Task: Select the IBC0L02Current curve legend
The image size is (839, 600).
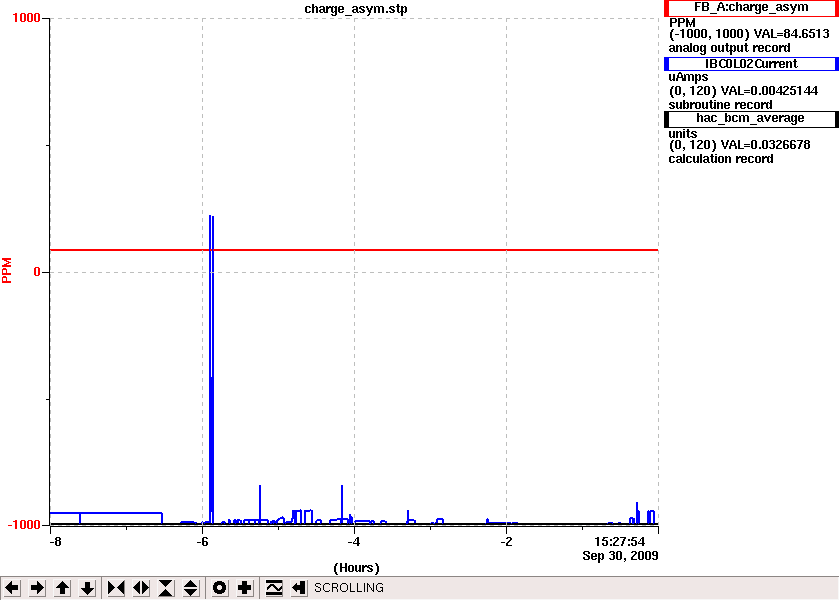Action: (x=751, y=64)
